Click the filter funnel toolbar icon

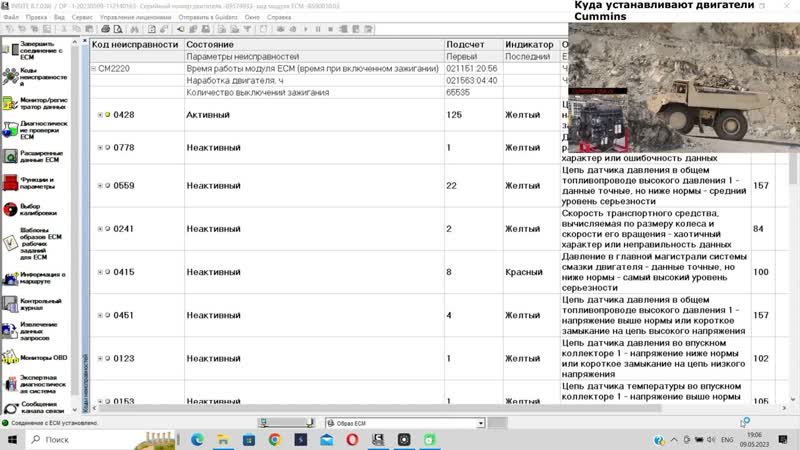click(247, 29)
